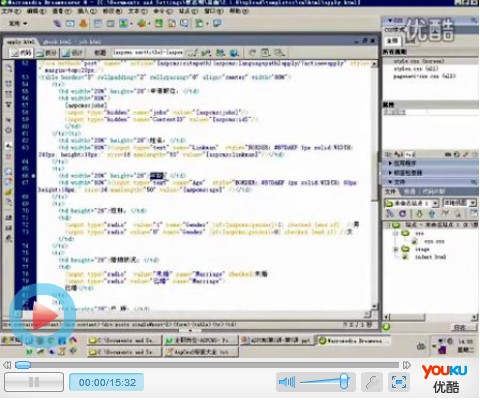Click the video progress bar handle
Image resolution: width=480 pixels, height=400 pixels.
23,365
